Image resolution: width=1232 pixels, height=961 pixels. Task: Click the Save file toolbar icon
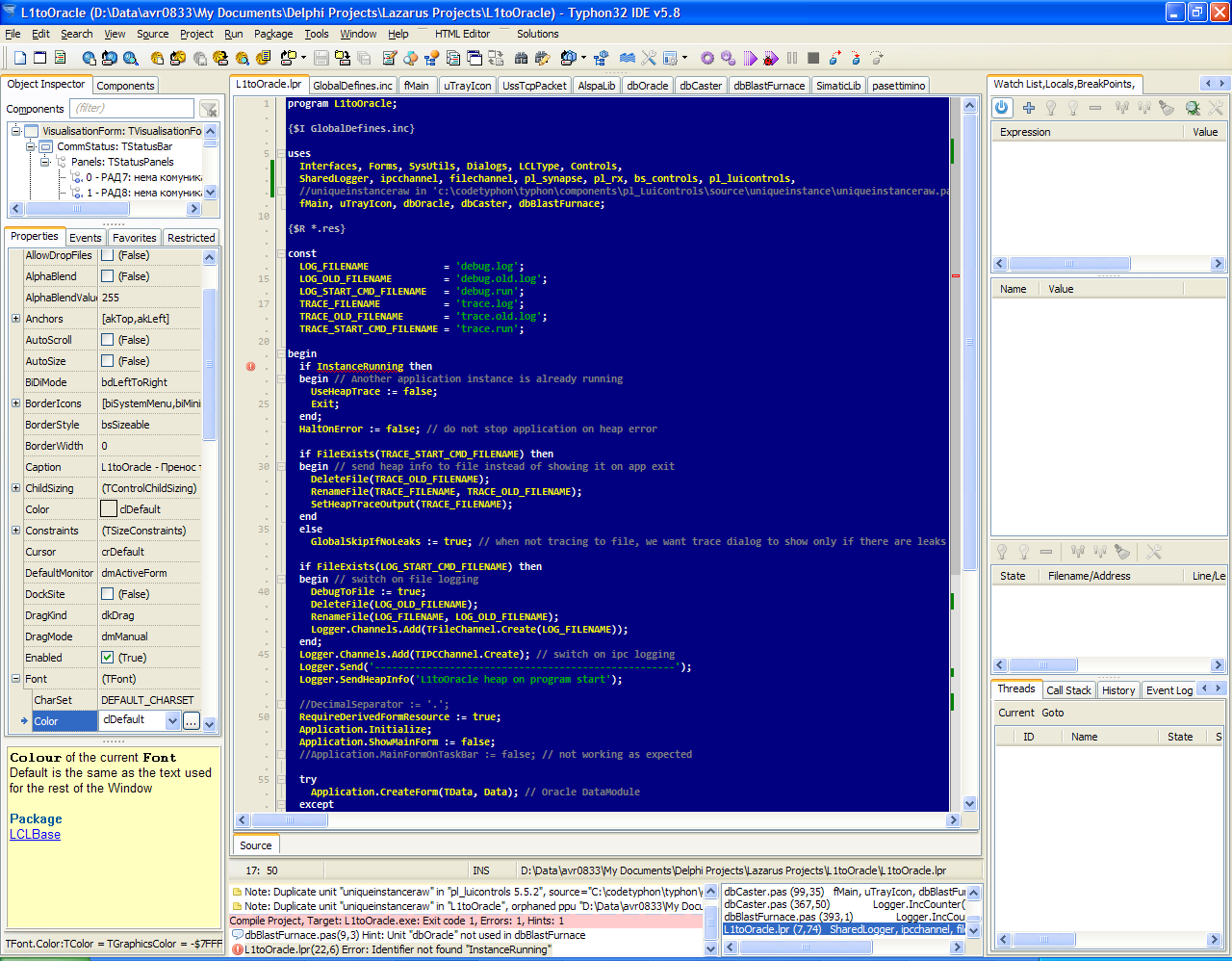point(321,58)
